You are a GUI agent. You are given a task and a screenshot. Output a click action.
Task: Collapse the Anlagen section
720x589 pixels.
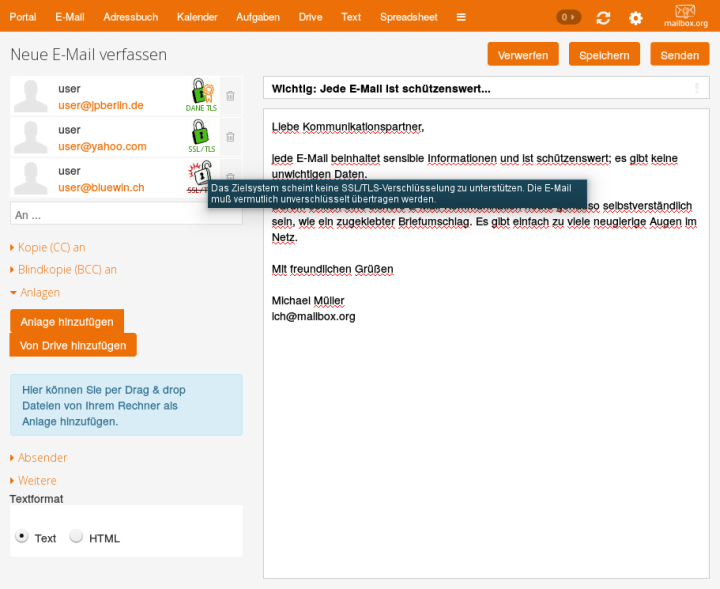38,292
